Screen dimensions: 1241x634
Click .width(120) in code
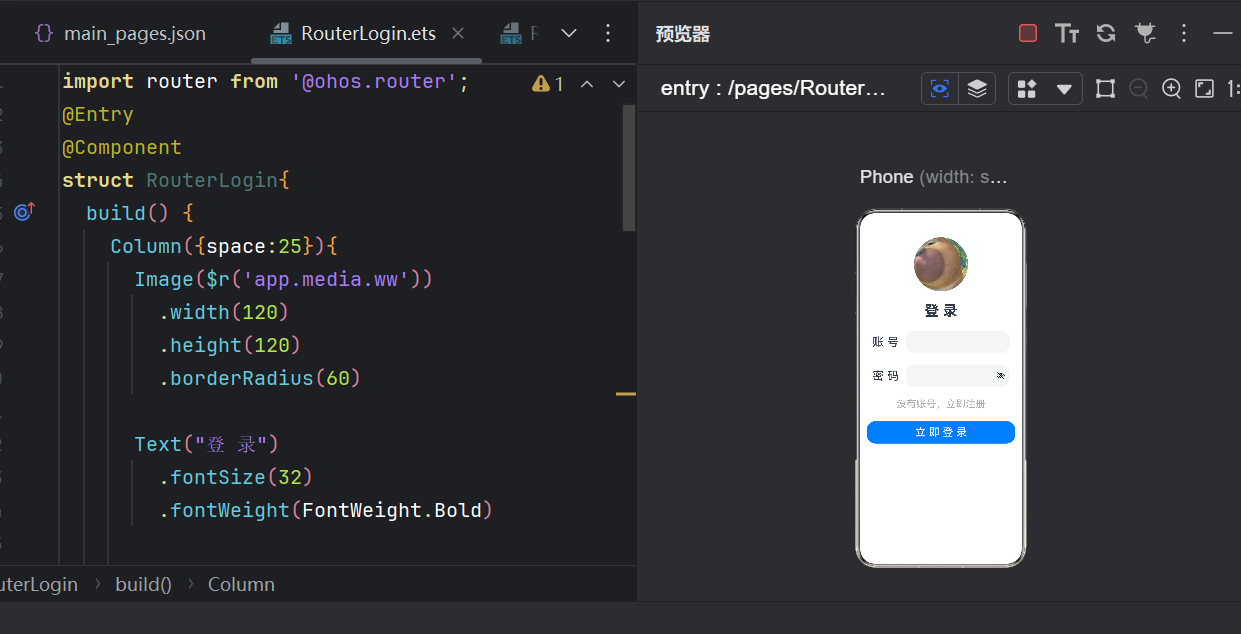coord(223,312)
